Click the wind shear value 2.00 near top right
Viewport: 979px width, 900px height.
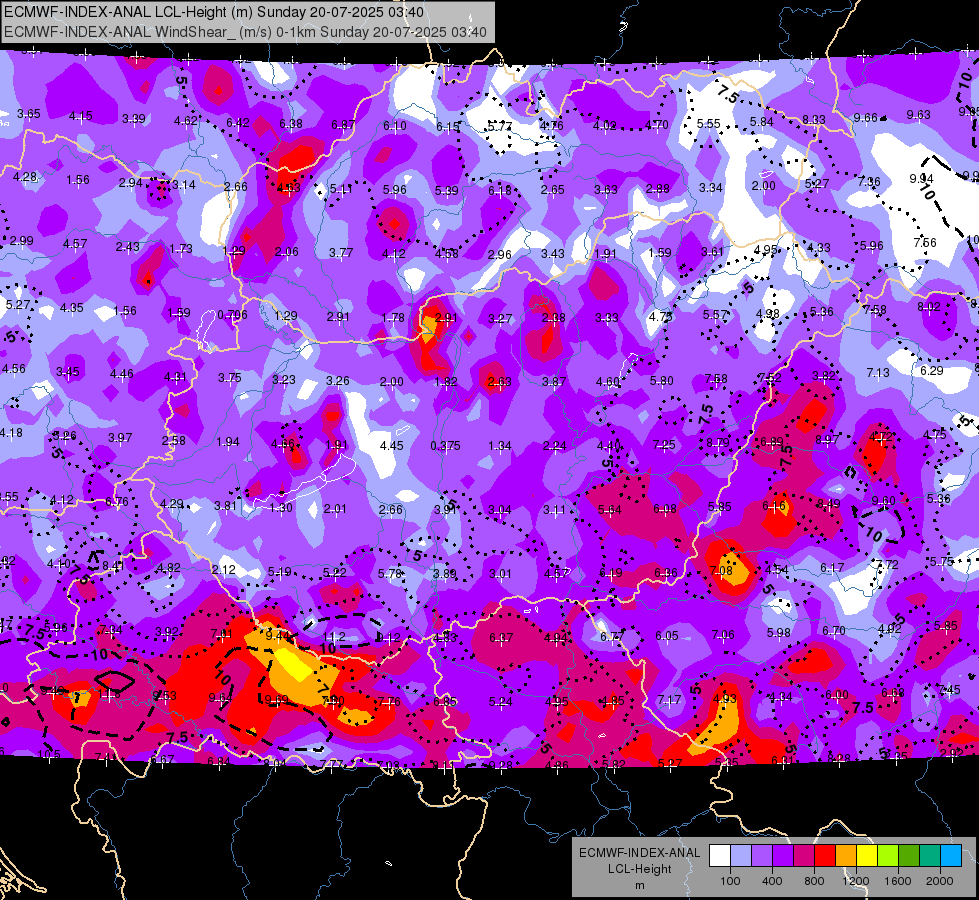764,185
